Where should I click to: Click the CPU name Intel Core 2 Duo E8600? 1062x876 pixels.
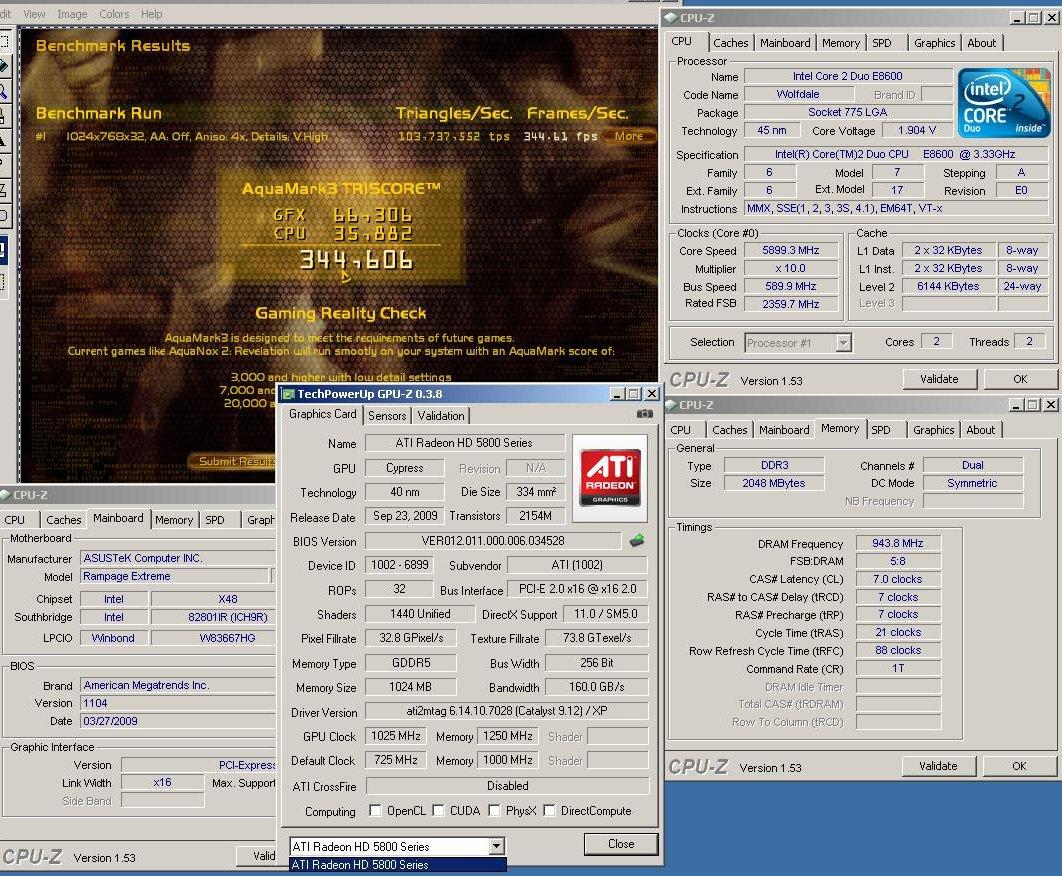pos(847,77)
